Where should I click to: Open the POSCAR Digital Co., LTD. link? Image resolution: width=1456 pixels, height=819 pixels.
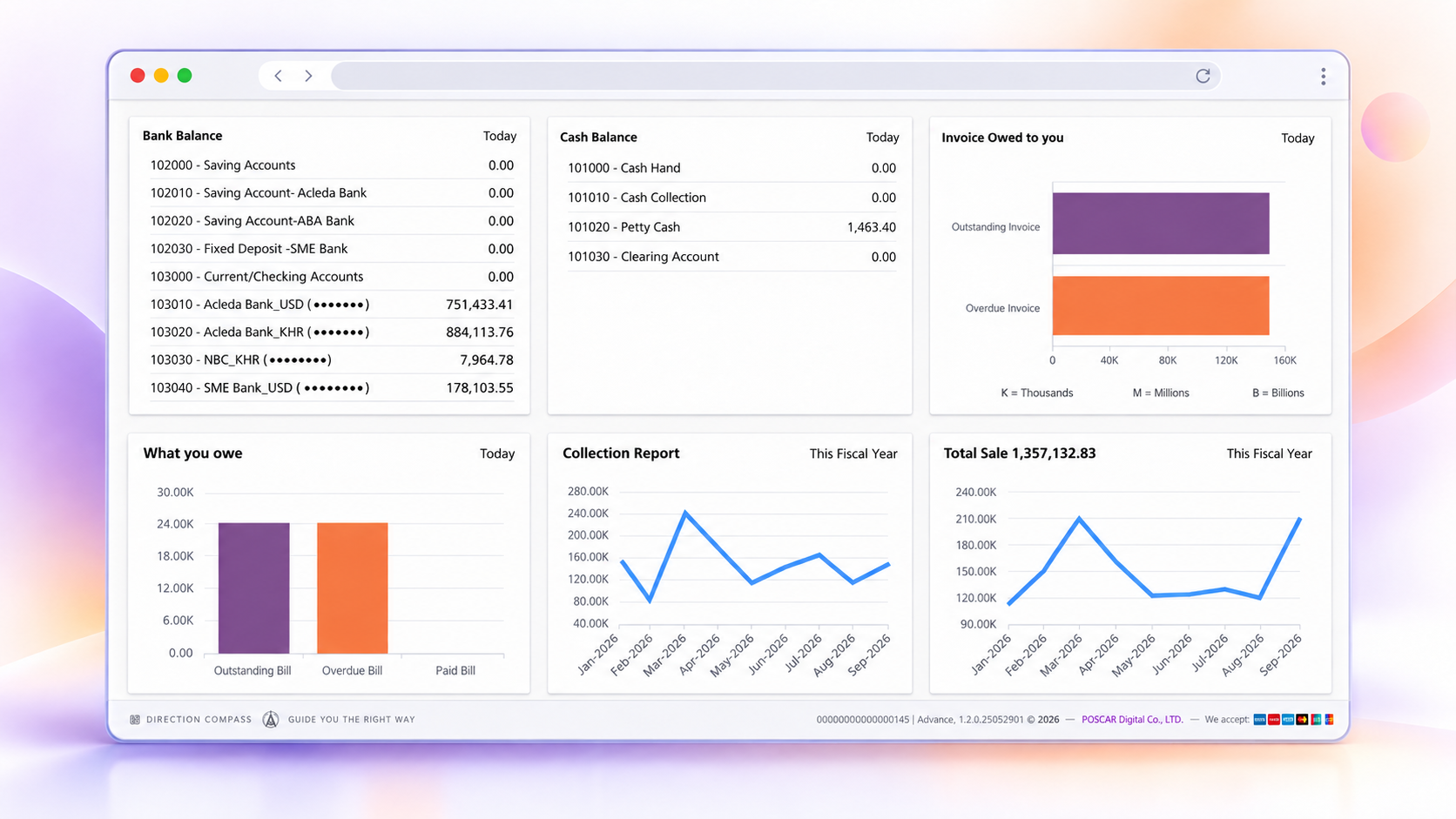coord(1132,720)
